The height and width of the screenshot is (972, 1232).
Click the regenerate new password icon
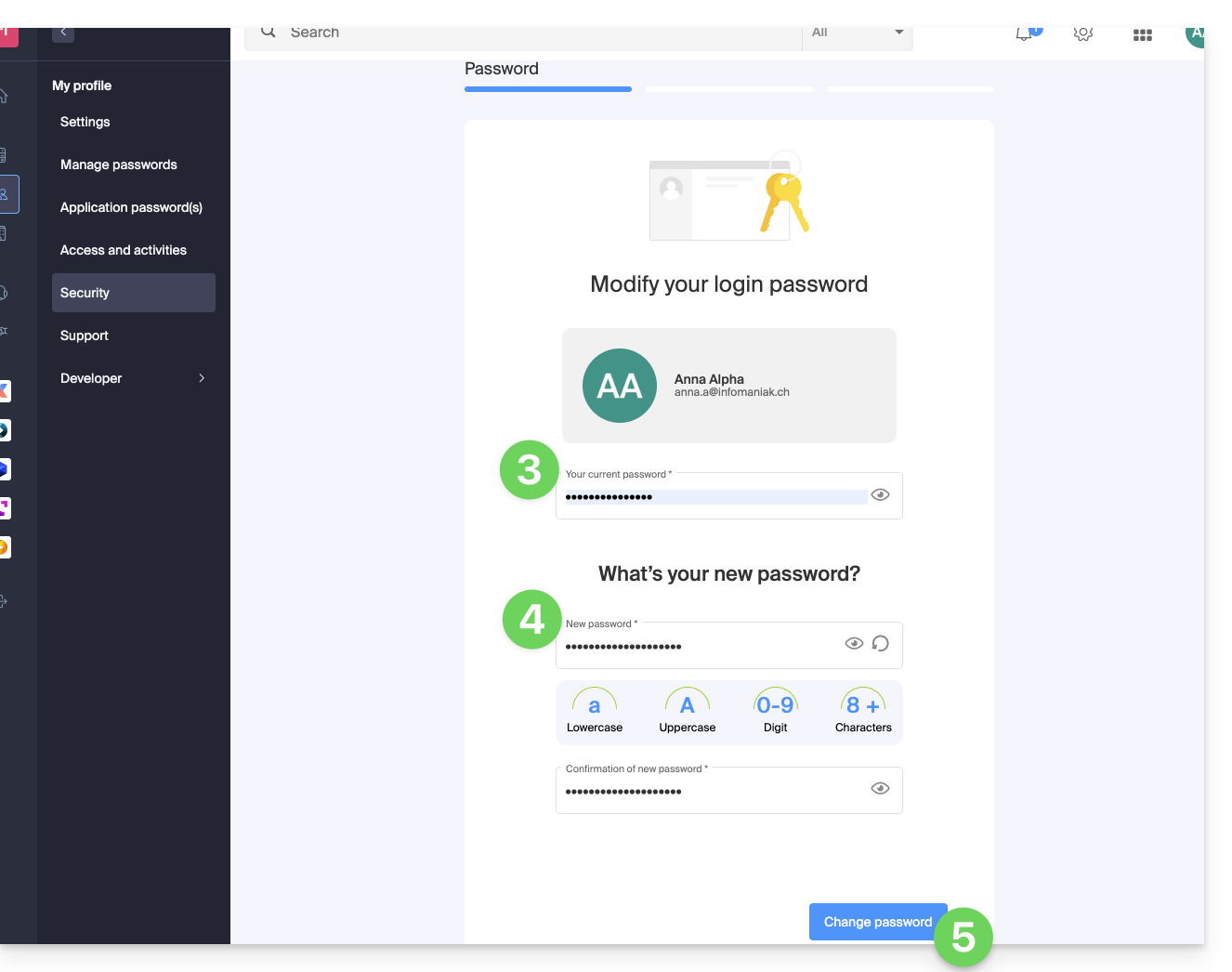(881, 643)
